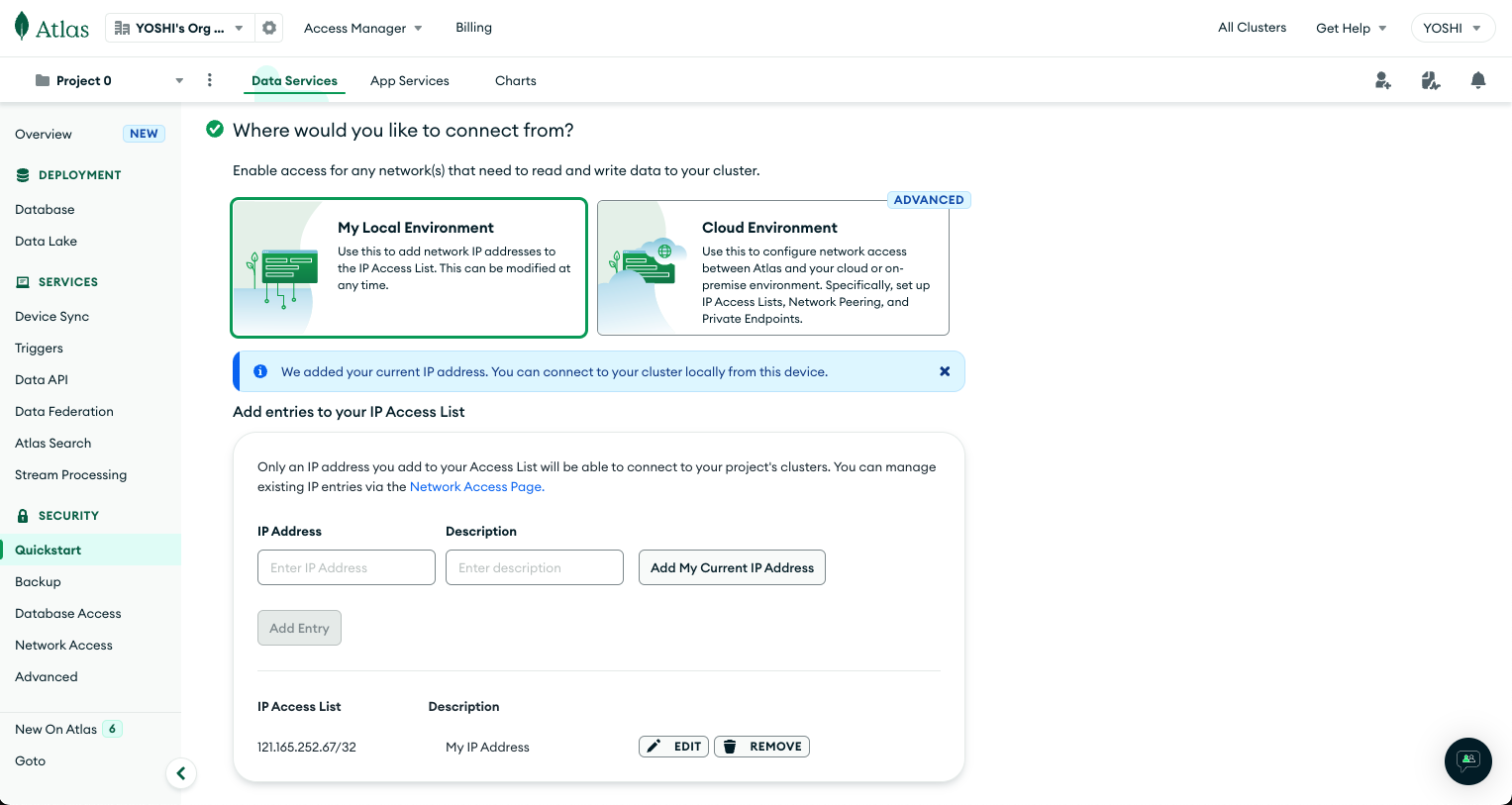Click Goto in the sidebar
The width and height of the screenshot is (1512, 805).
(x=30, y=760)
